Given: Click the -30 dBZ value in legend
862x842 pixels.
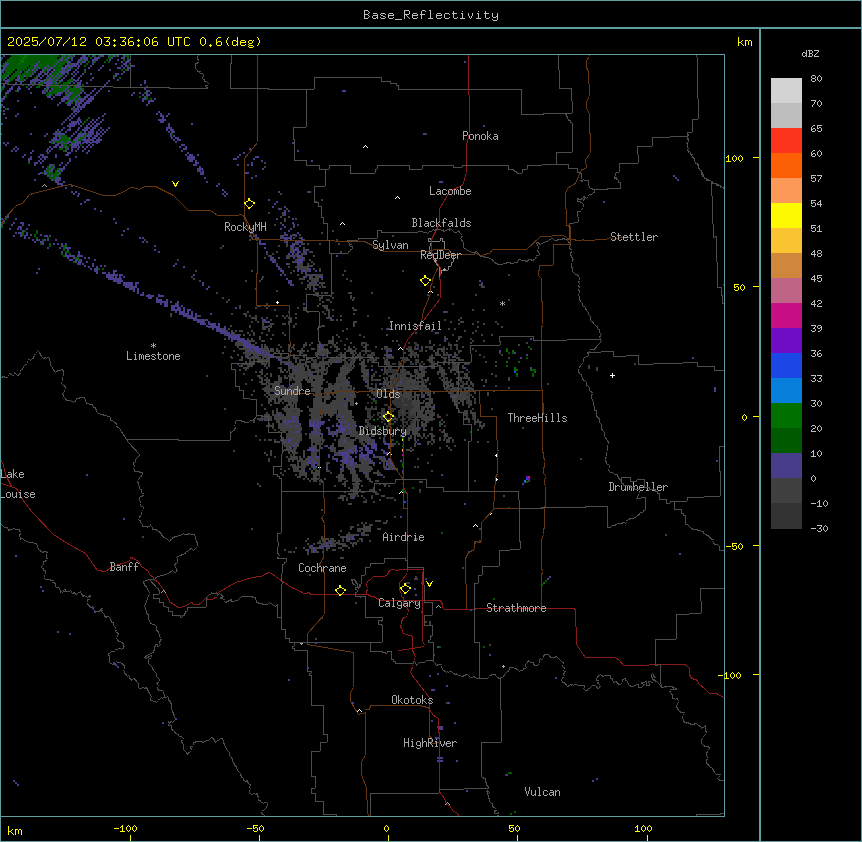Looking at the screenshot, I should 819,529.
